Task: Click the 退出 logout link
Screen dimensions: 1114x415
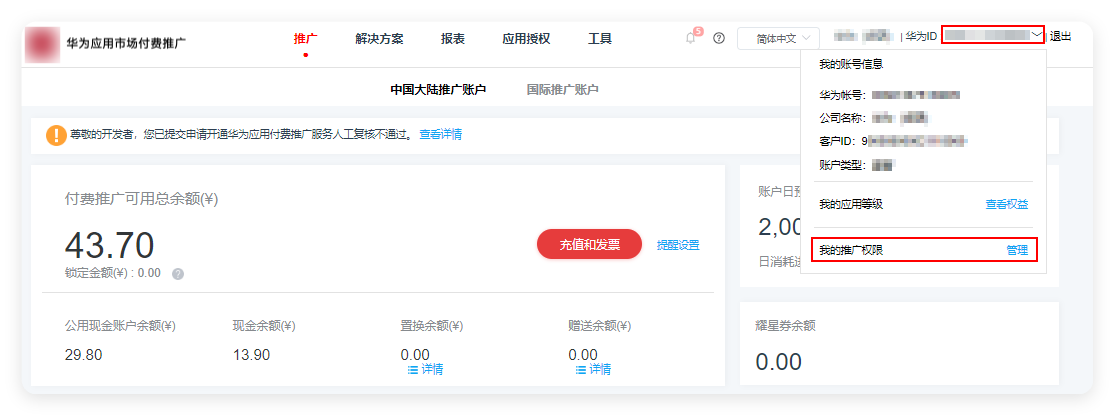Action: 1061,36
